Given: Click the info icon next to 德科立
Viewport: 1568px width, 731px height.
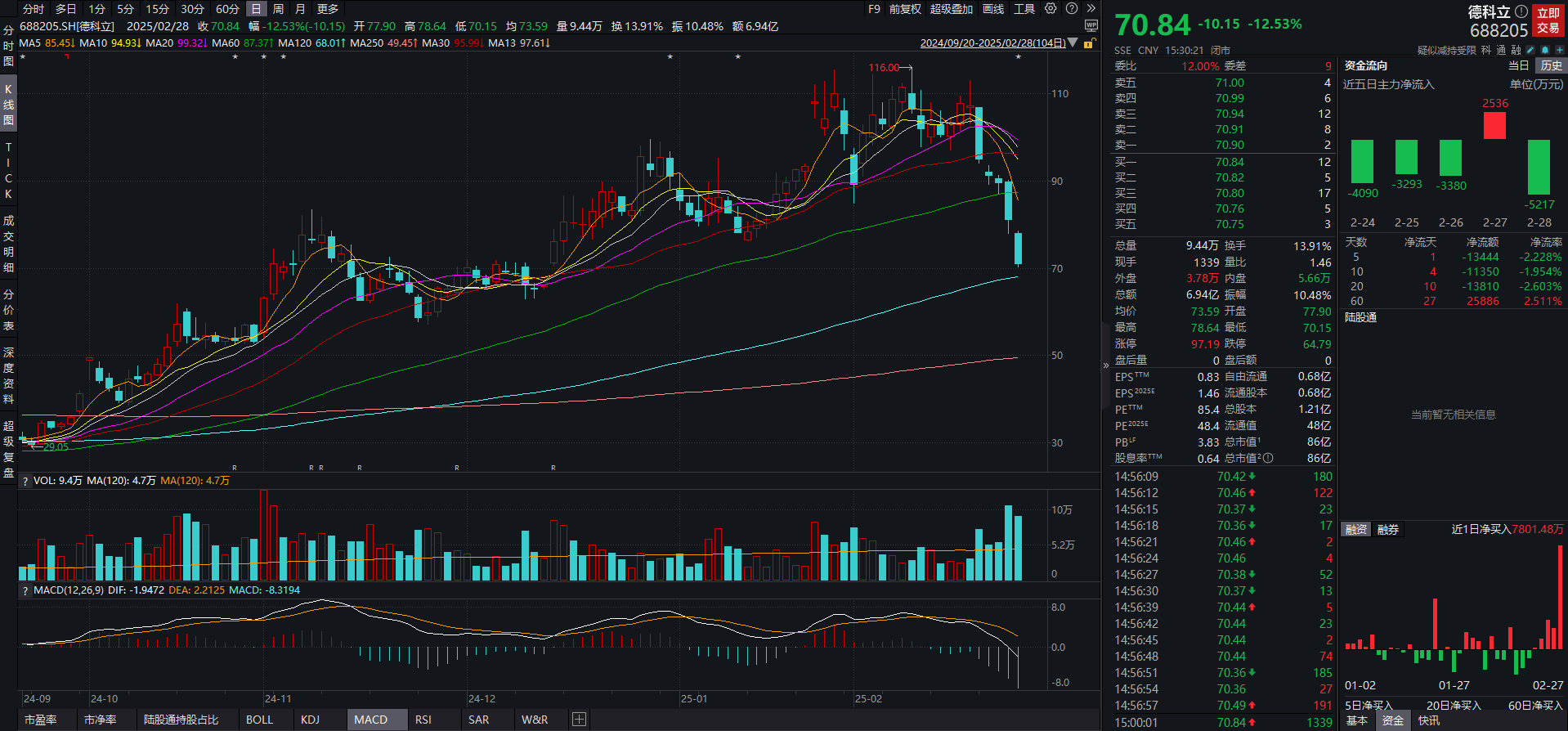Looking at the screenshot, I should pyautogui.click(x=1521, y=11).
